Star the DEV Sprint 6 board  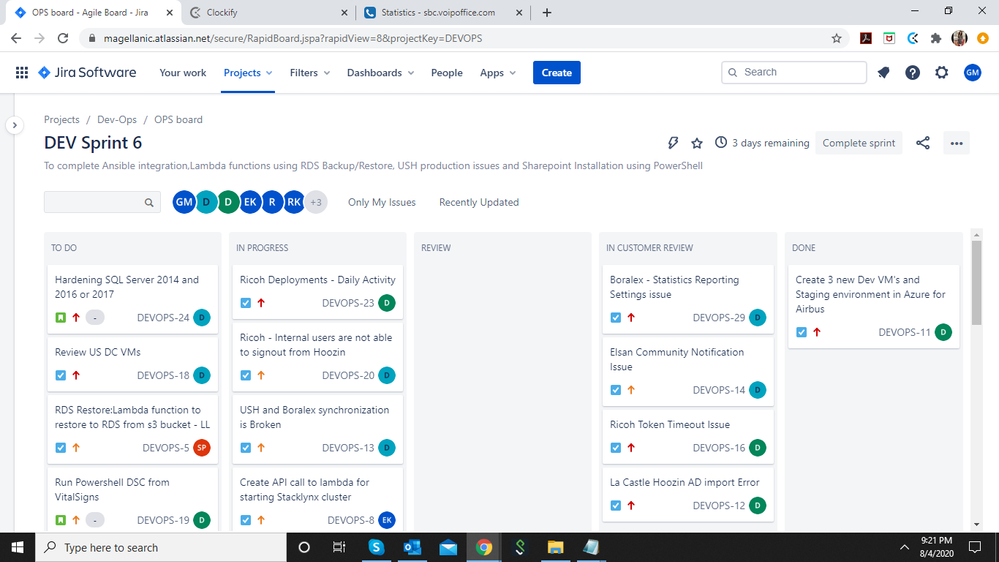tap(697, 143)
